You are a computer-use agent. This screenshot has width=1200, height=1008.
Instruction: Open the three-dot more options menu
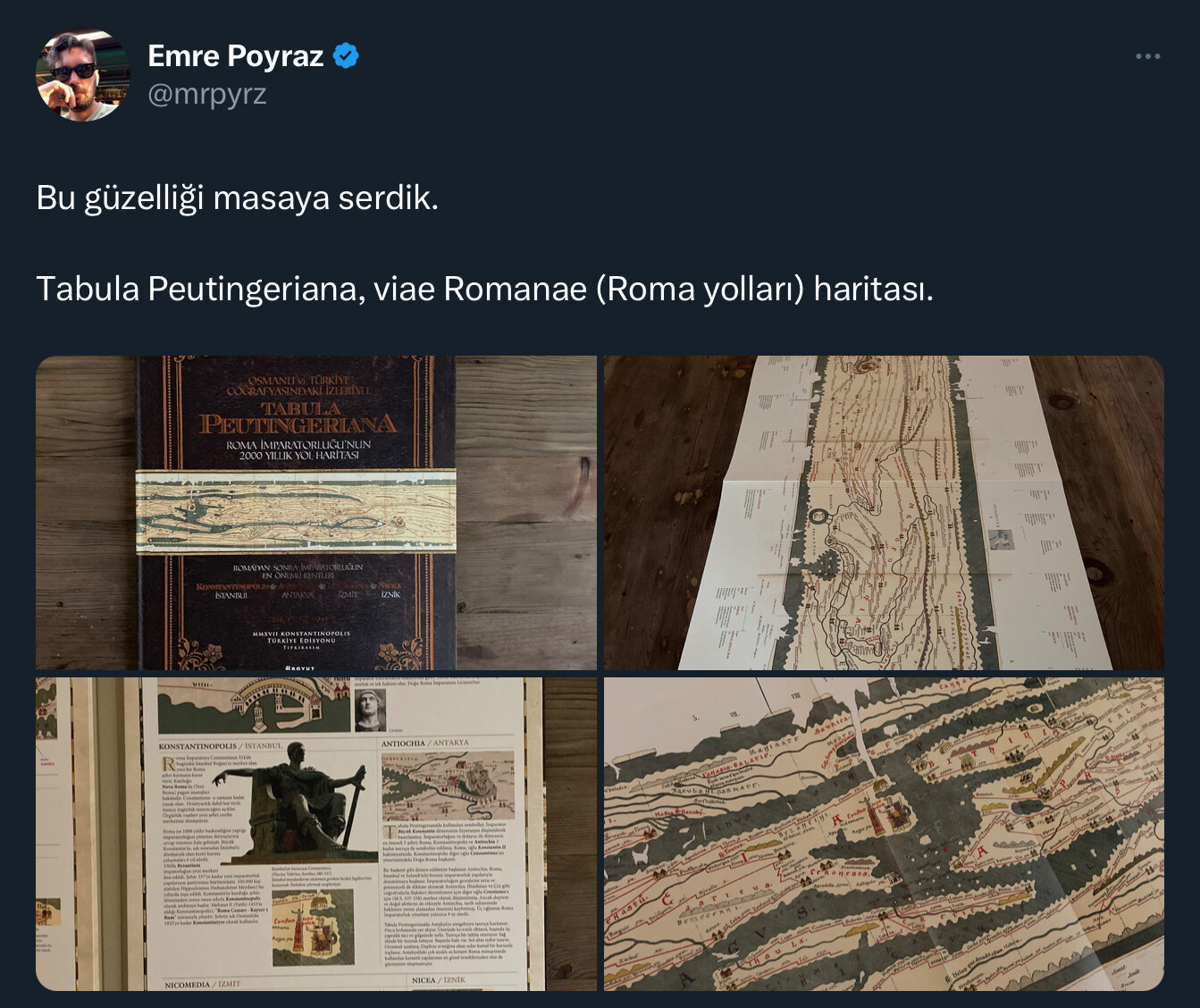[x=1147, y=56]
